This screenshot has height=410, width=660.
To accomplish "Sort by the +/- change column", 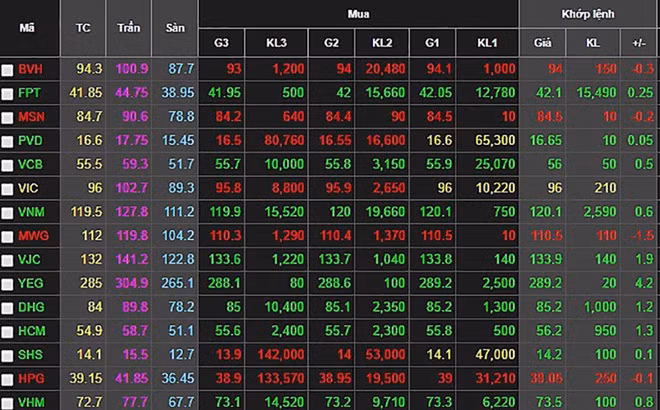I will point(639,43).
